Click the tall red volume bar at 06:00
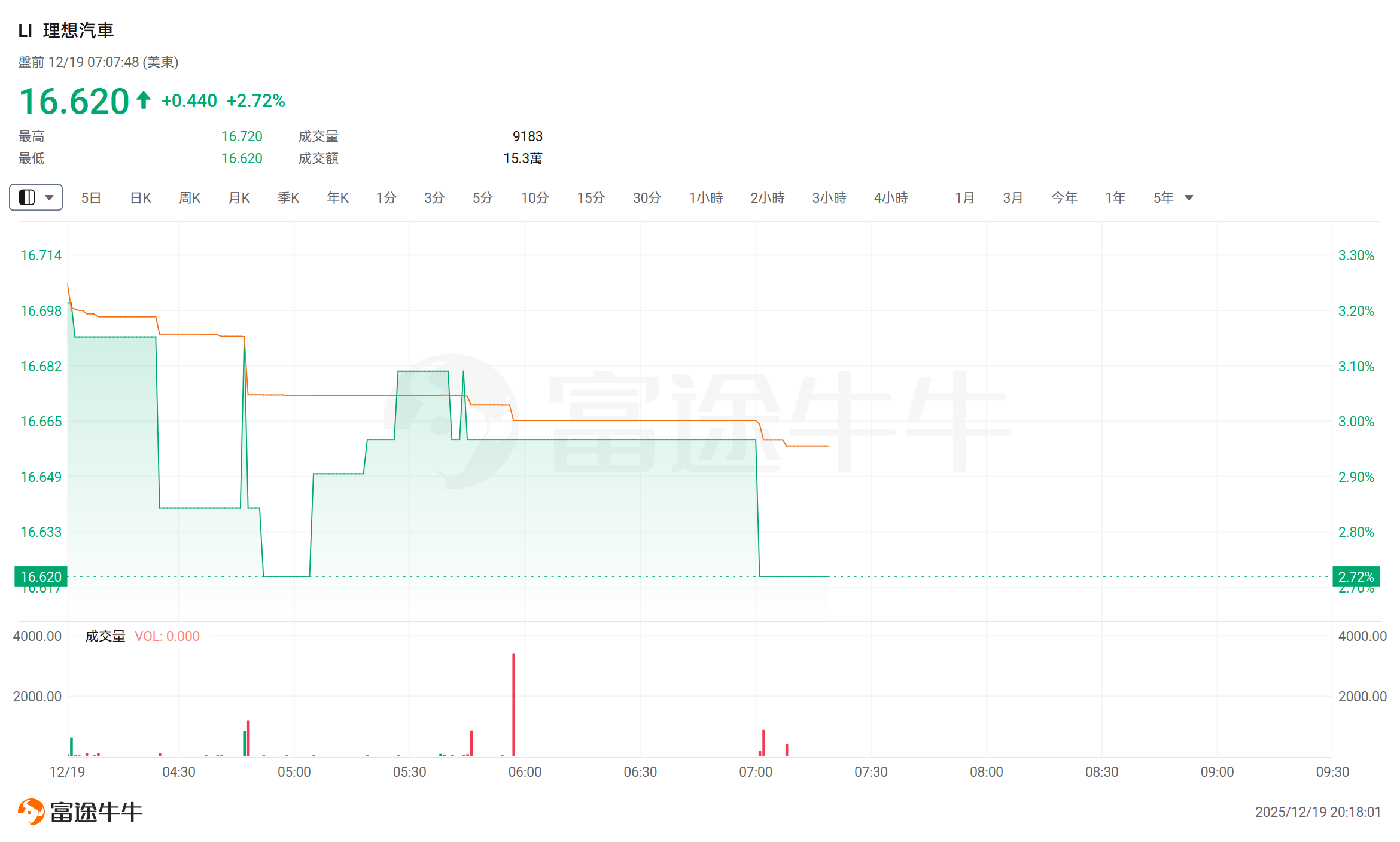This screenshot has height=842, width=1400. [513, 704]
